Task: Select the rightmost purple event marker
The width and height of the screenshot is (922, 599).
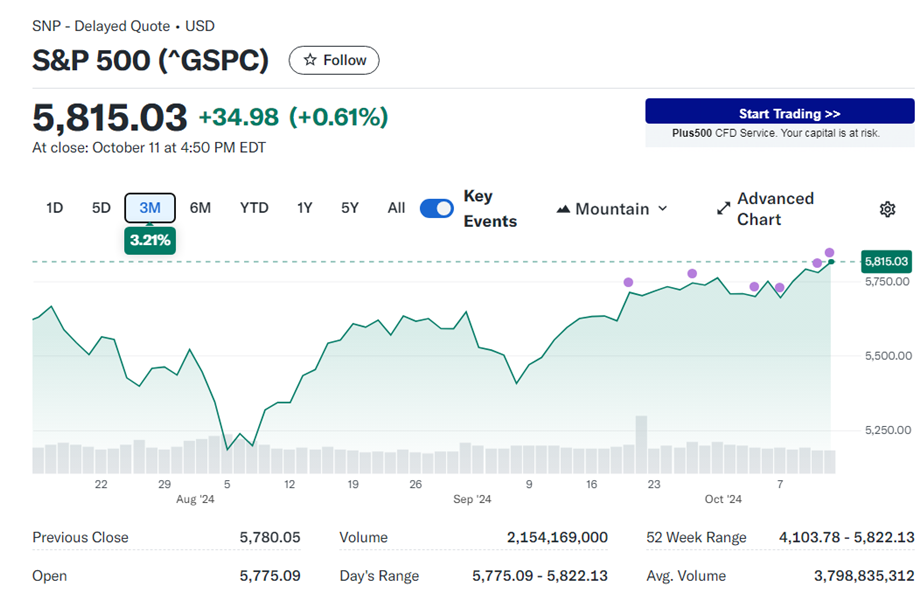Action: tap(828, 253)
